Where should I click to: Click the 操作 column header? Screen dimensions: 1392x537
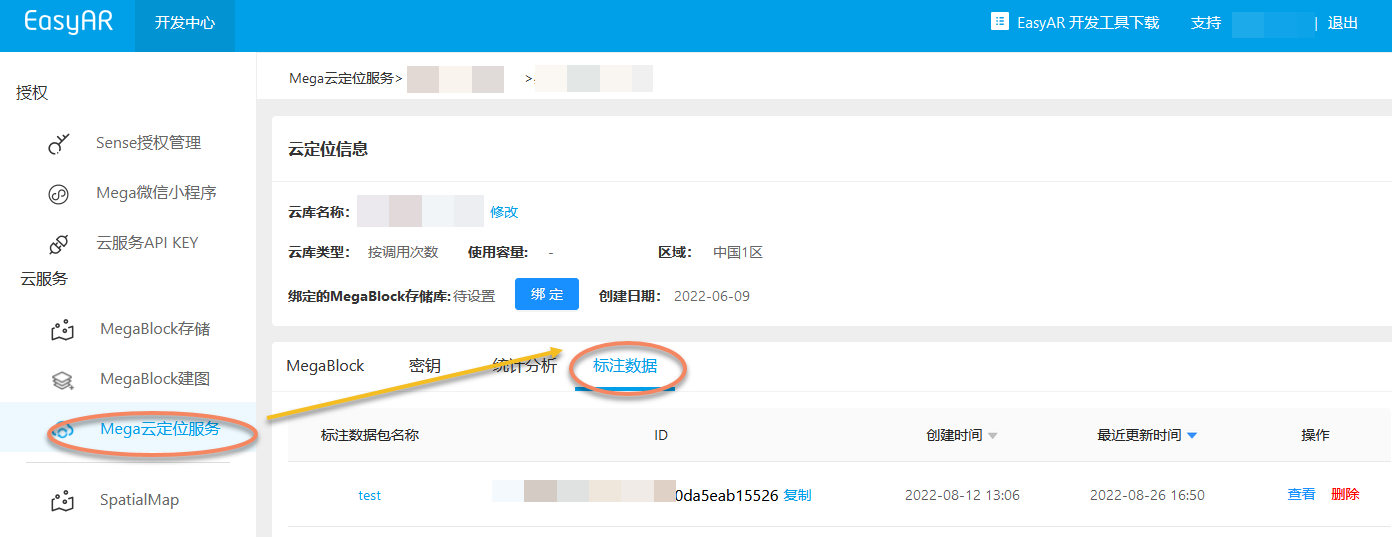pyautogui.click(x=1315, y=435)
